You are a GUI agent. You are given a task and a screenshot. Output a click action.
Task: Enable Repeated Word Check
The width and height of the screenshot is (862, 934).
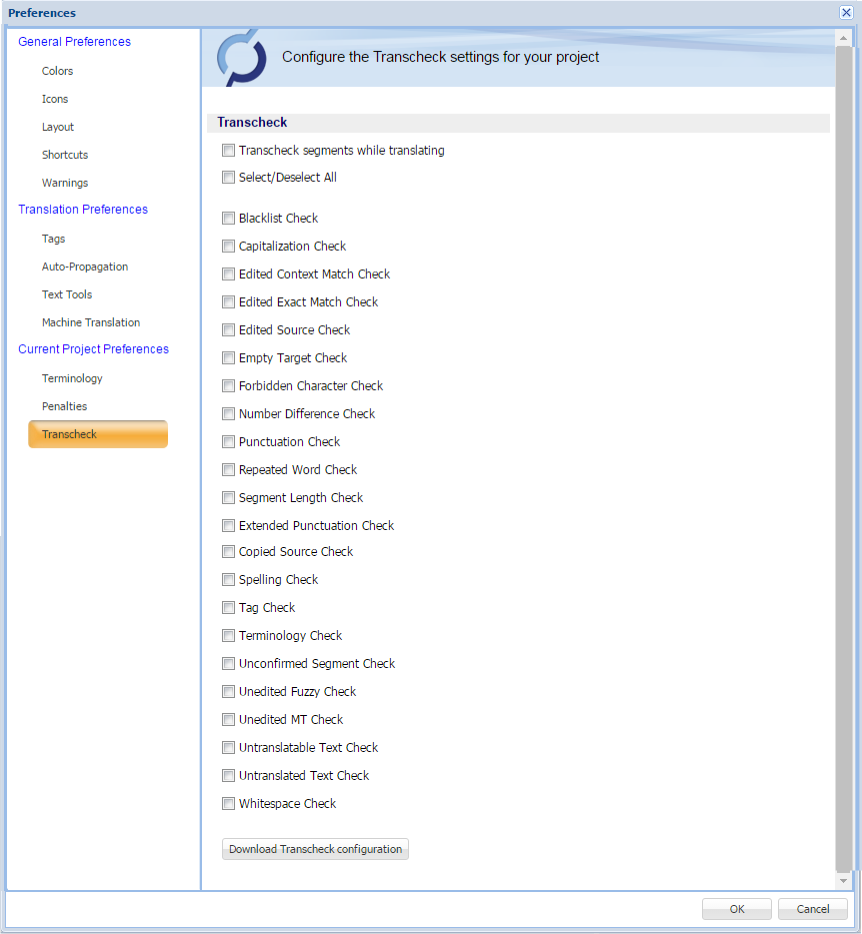point(228,469)
